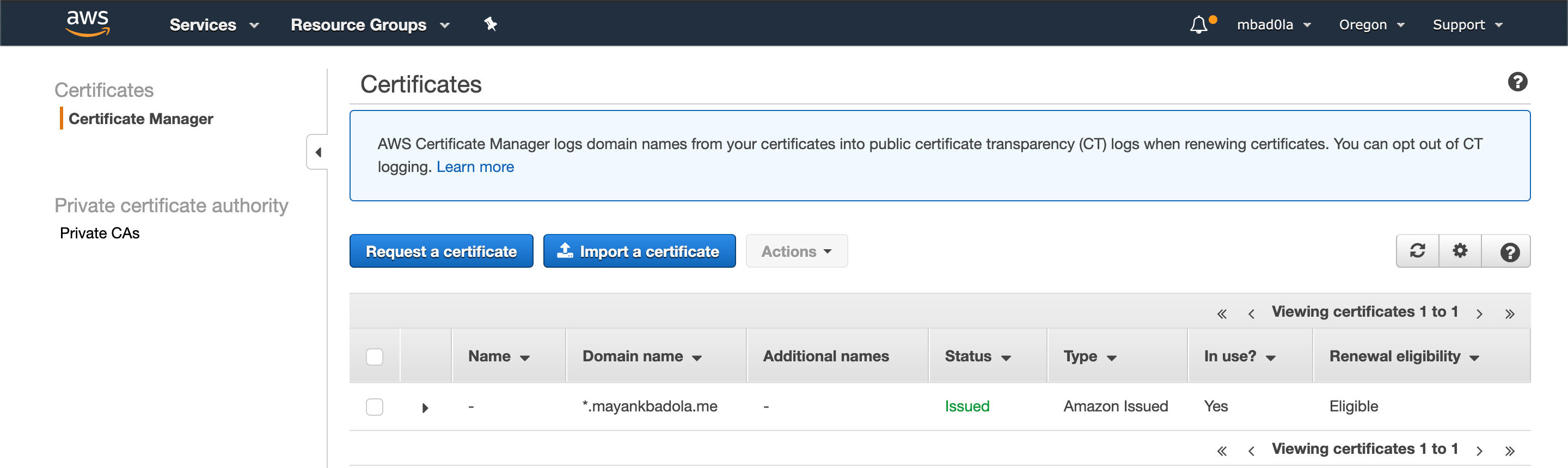This screenshot has height=468, width=1568.
Task: Select Certificate Manager in the sidebar
Action: [x=140, y=119]
